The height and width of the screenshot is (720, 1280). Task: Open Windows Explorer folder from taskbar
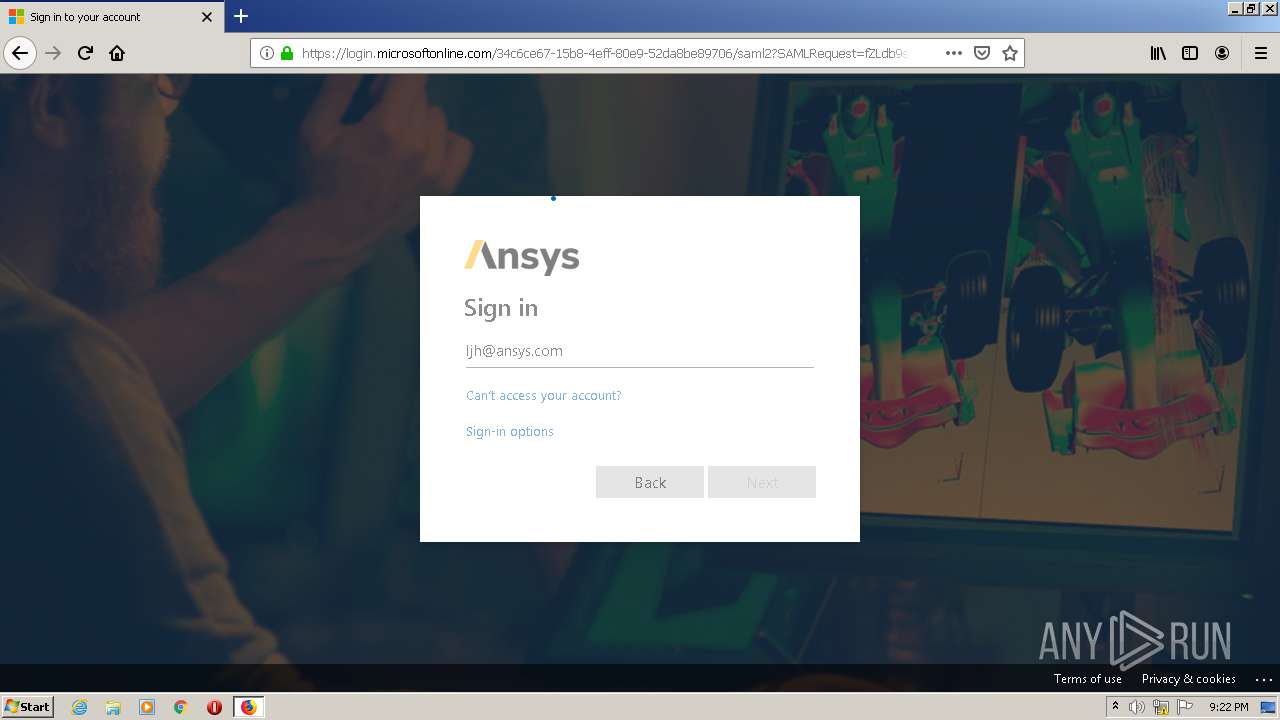click(x=113, y=707)
